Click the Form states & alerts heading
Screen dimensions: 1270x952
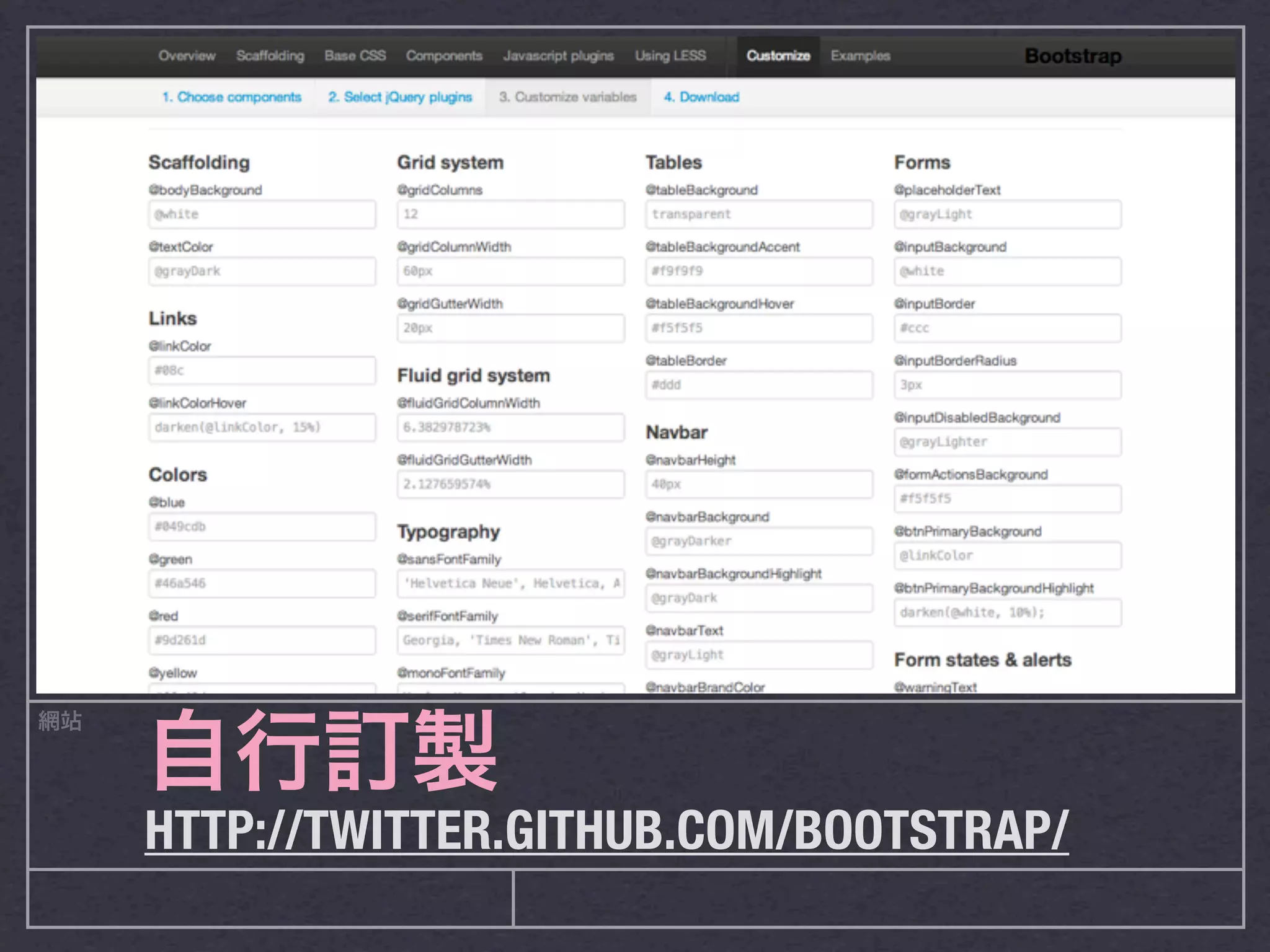[983, 660]
